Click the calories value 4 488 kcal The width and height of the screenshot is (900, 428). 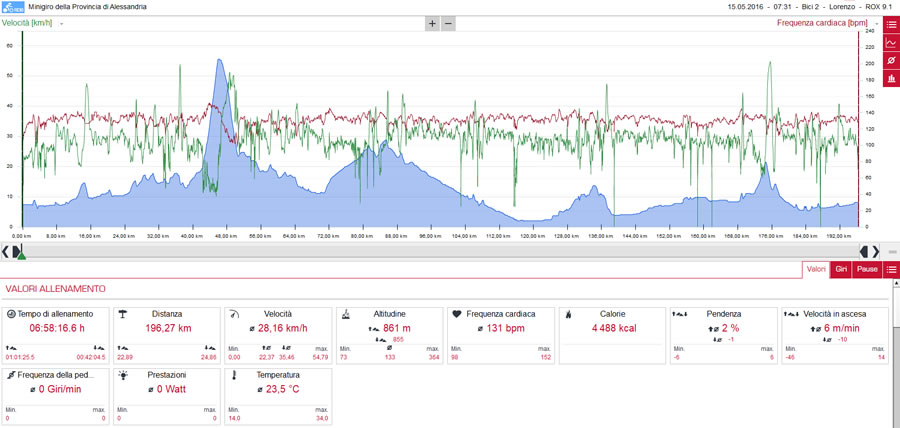614,328
